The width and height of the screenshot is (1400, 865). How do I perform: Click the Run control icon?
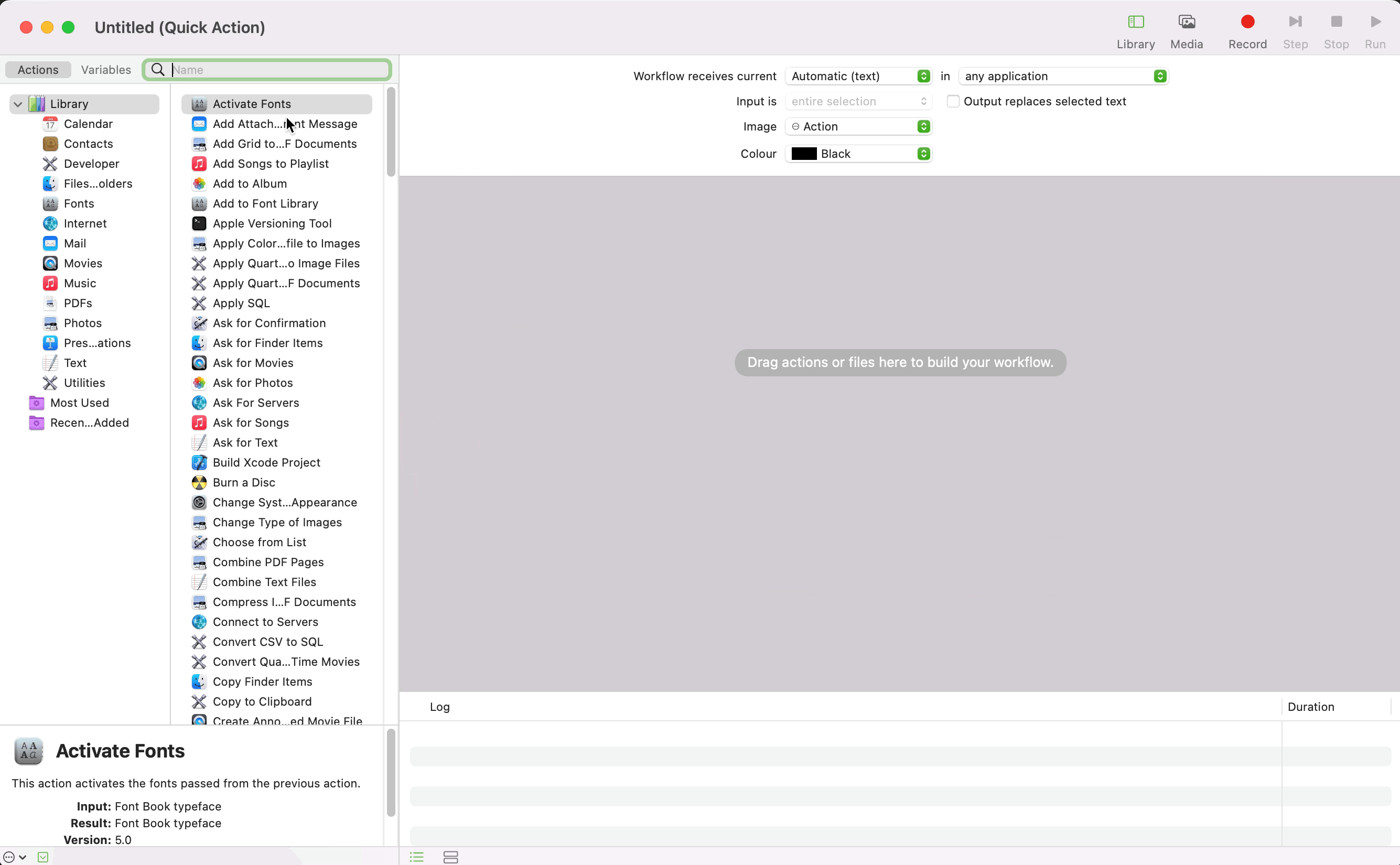[1376, 22]
